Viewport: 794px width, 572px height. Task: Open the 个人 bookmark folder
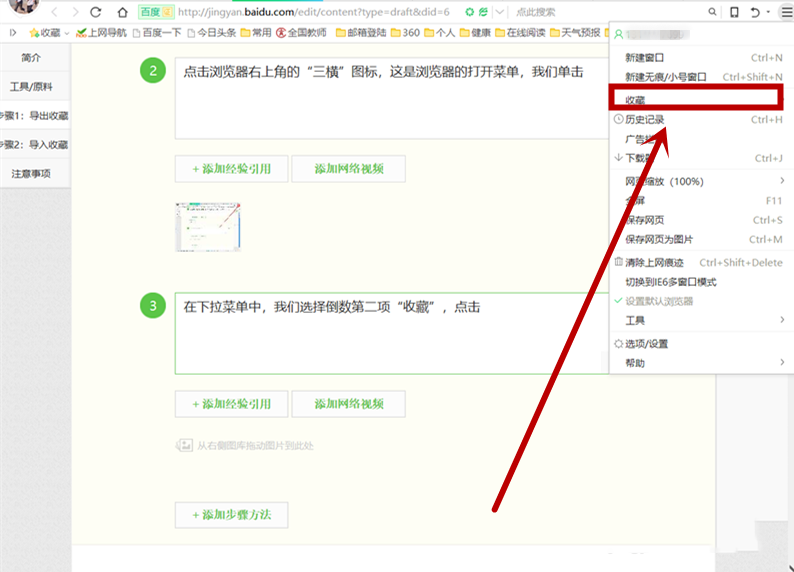[x=440, y=33]
